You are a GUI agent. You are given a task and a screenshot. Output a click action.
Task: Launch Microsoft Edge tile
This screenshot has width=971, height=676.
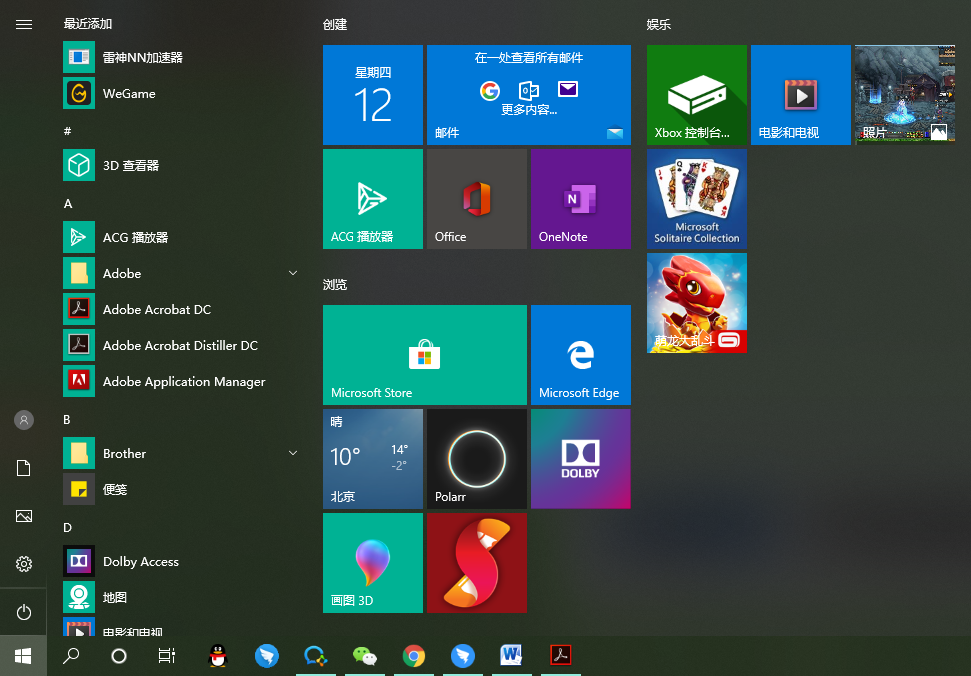pos(580,355)
